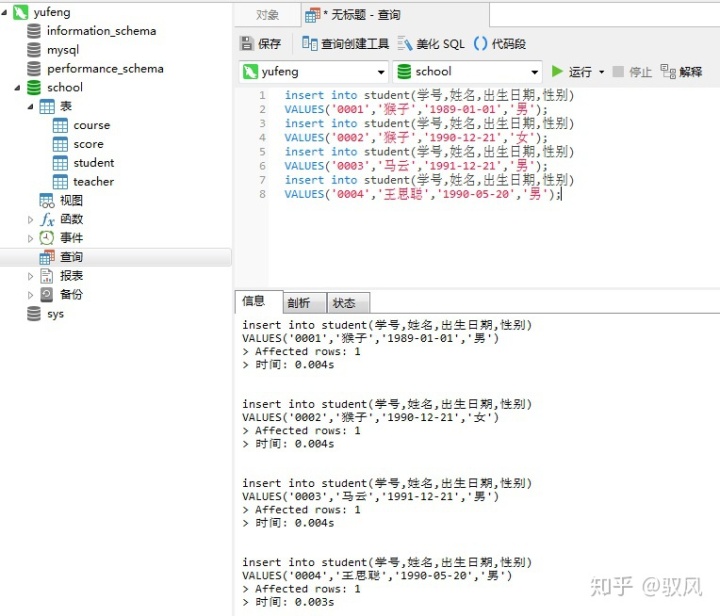This screenshot has height=616, width=720.
Task: Click the student table icon
Action: (x=60, y=163)
